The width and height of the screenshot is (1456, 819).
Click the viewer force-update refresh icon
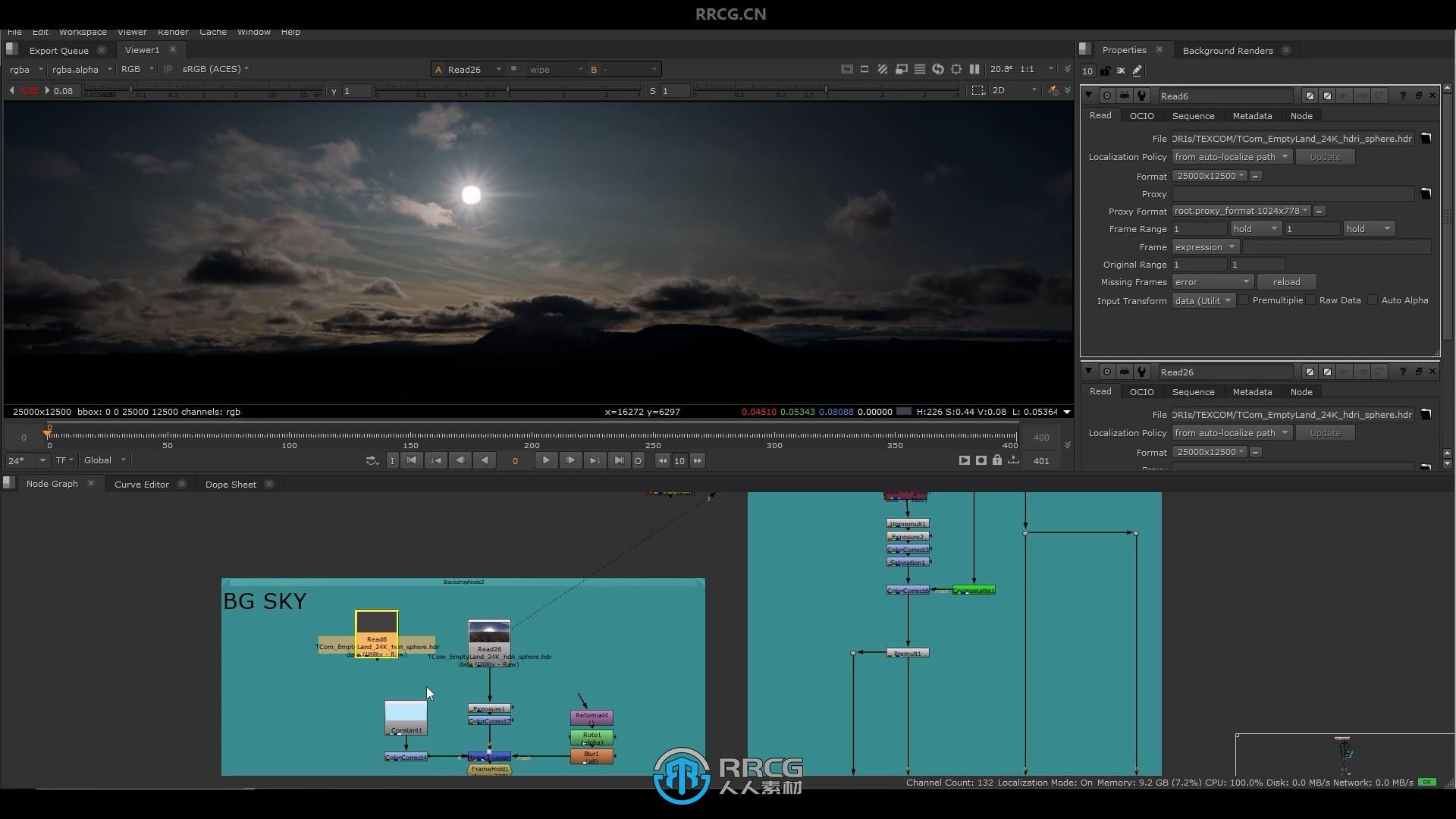click(x=938, y=69)
